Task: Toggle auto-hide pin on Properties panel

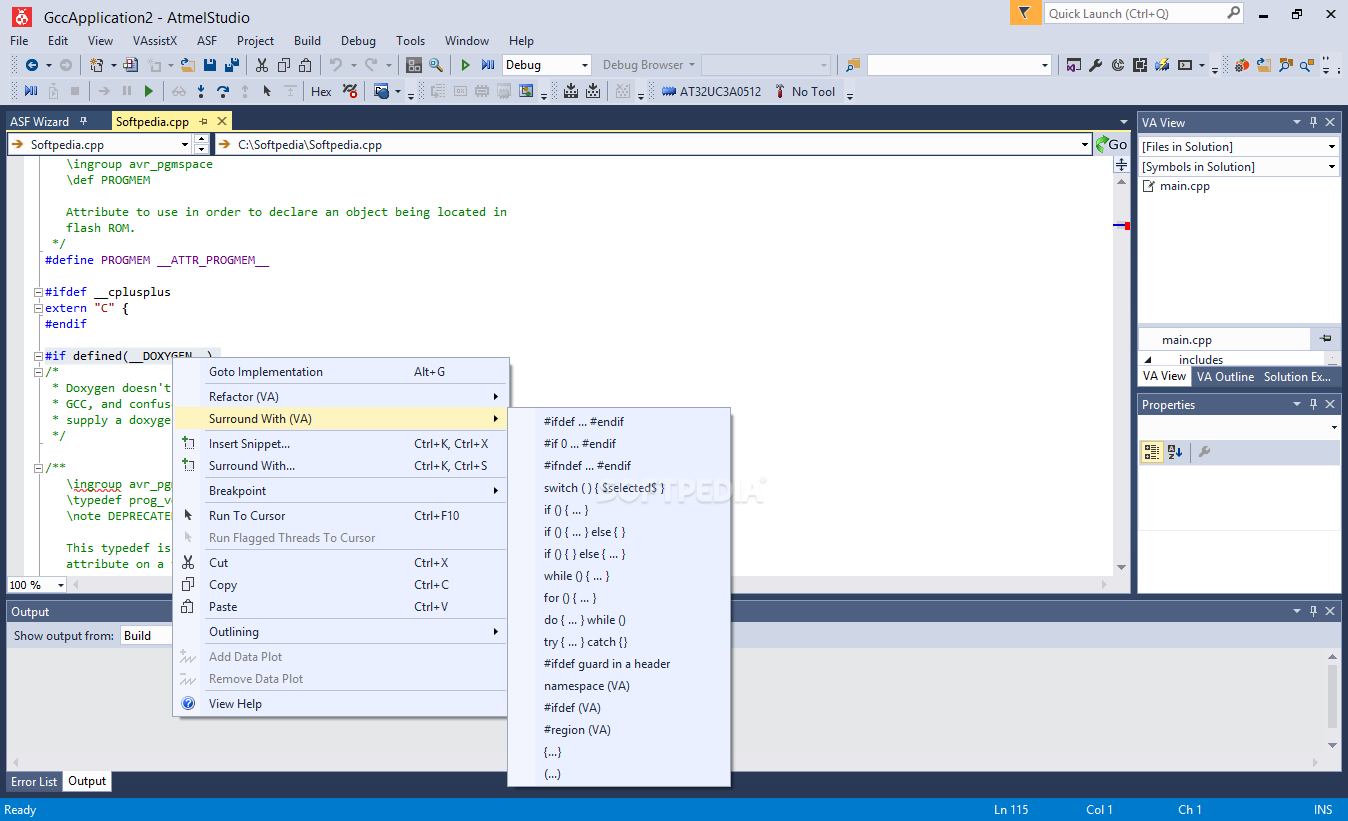Action: click(1313, 404)
